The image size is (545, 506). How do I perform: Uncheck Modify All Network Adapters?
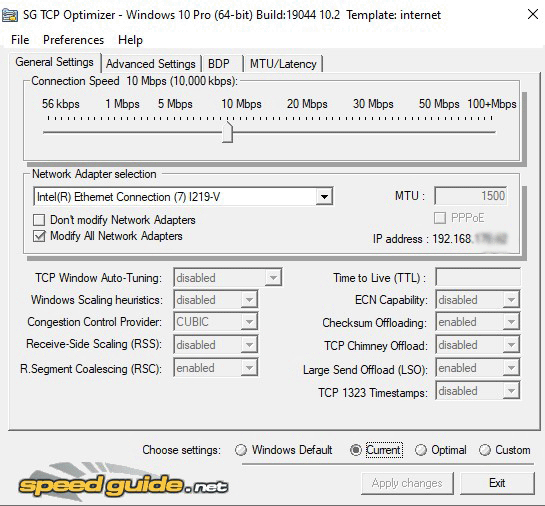coord(39,236)
